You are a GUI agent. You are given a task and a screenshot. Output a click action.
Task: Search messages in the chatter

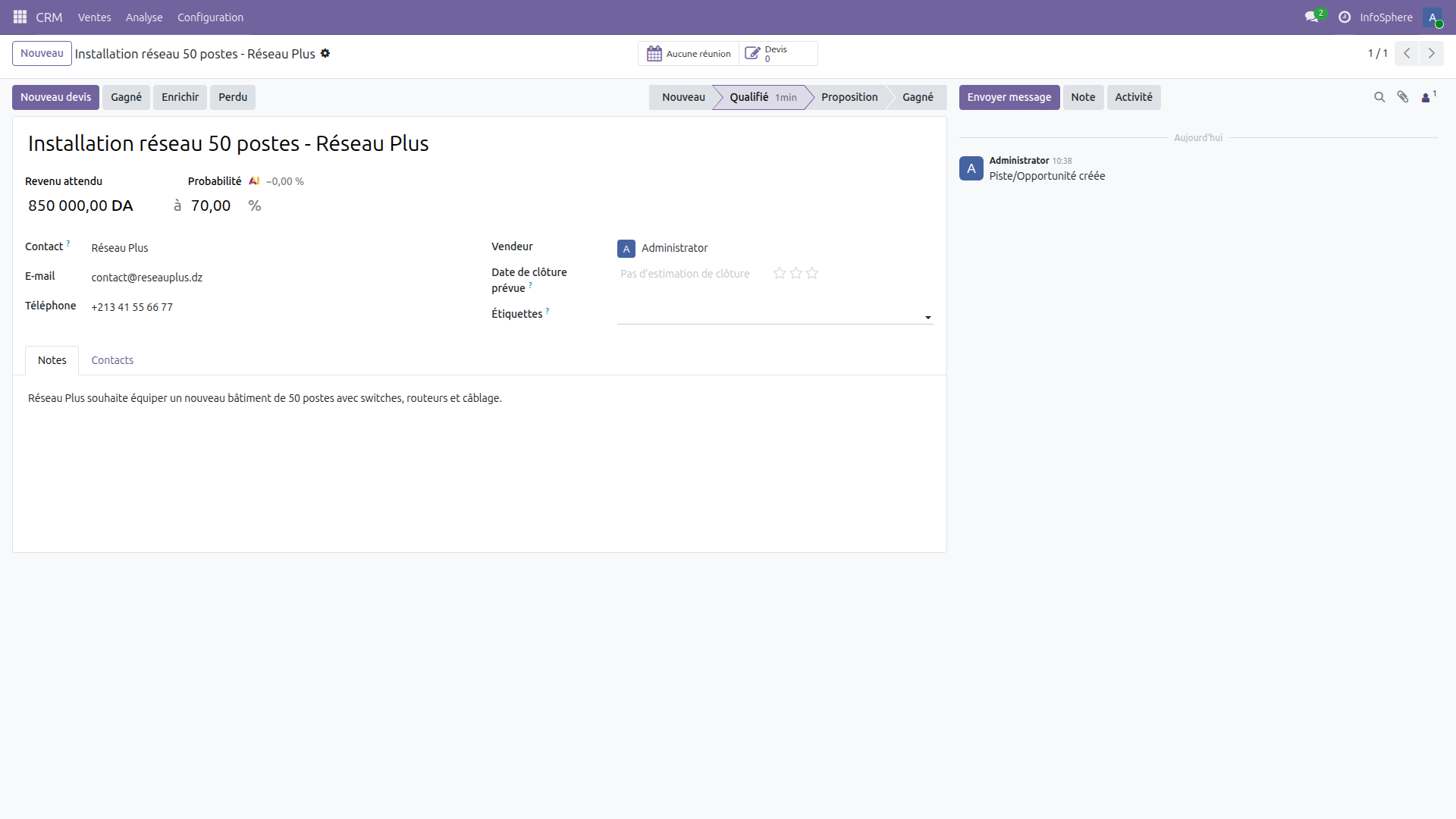[x=1379, y=97]
